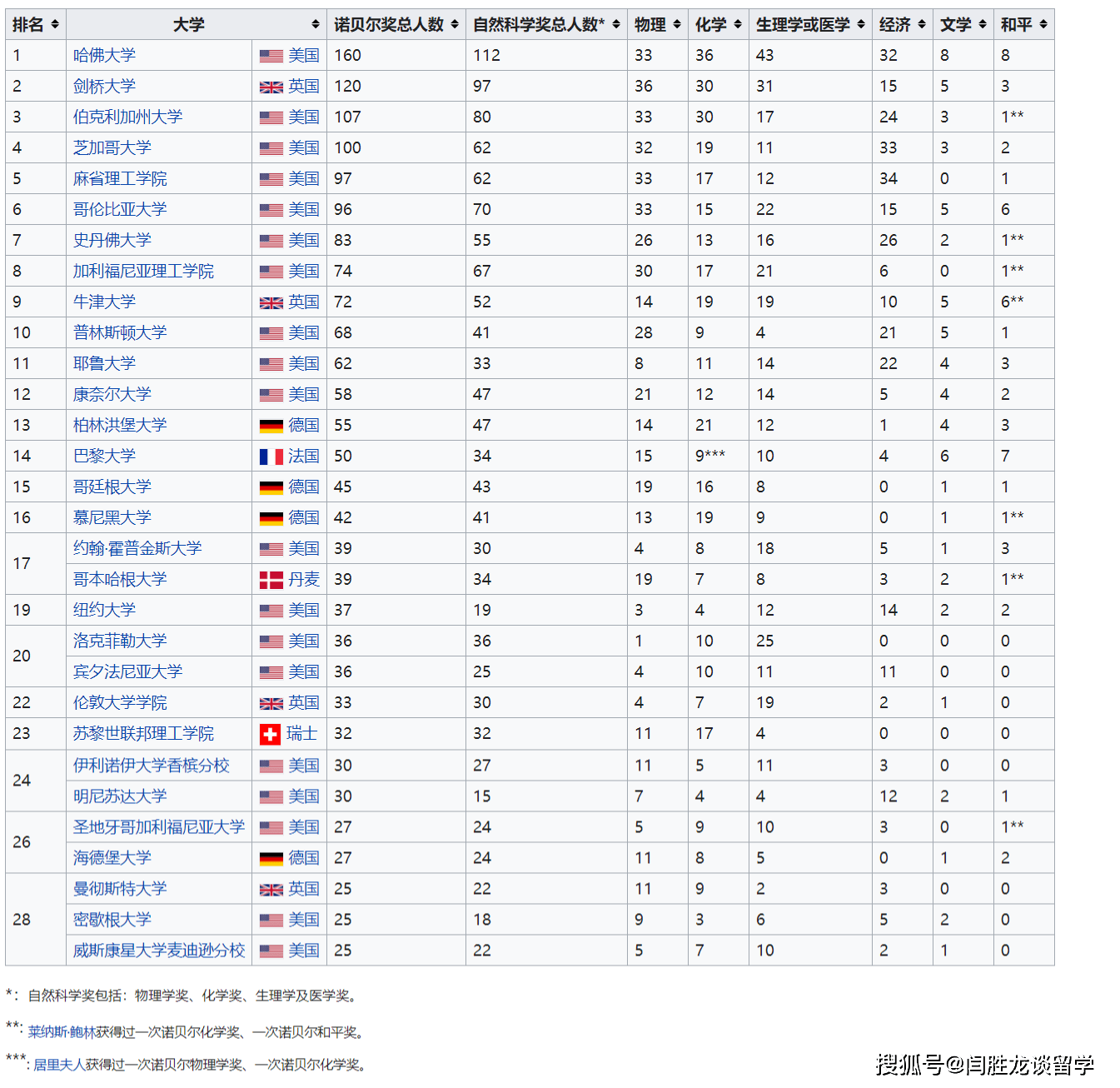Open the 伊利诺伊大学香槟分校 link

(151, 765)
